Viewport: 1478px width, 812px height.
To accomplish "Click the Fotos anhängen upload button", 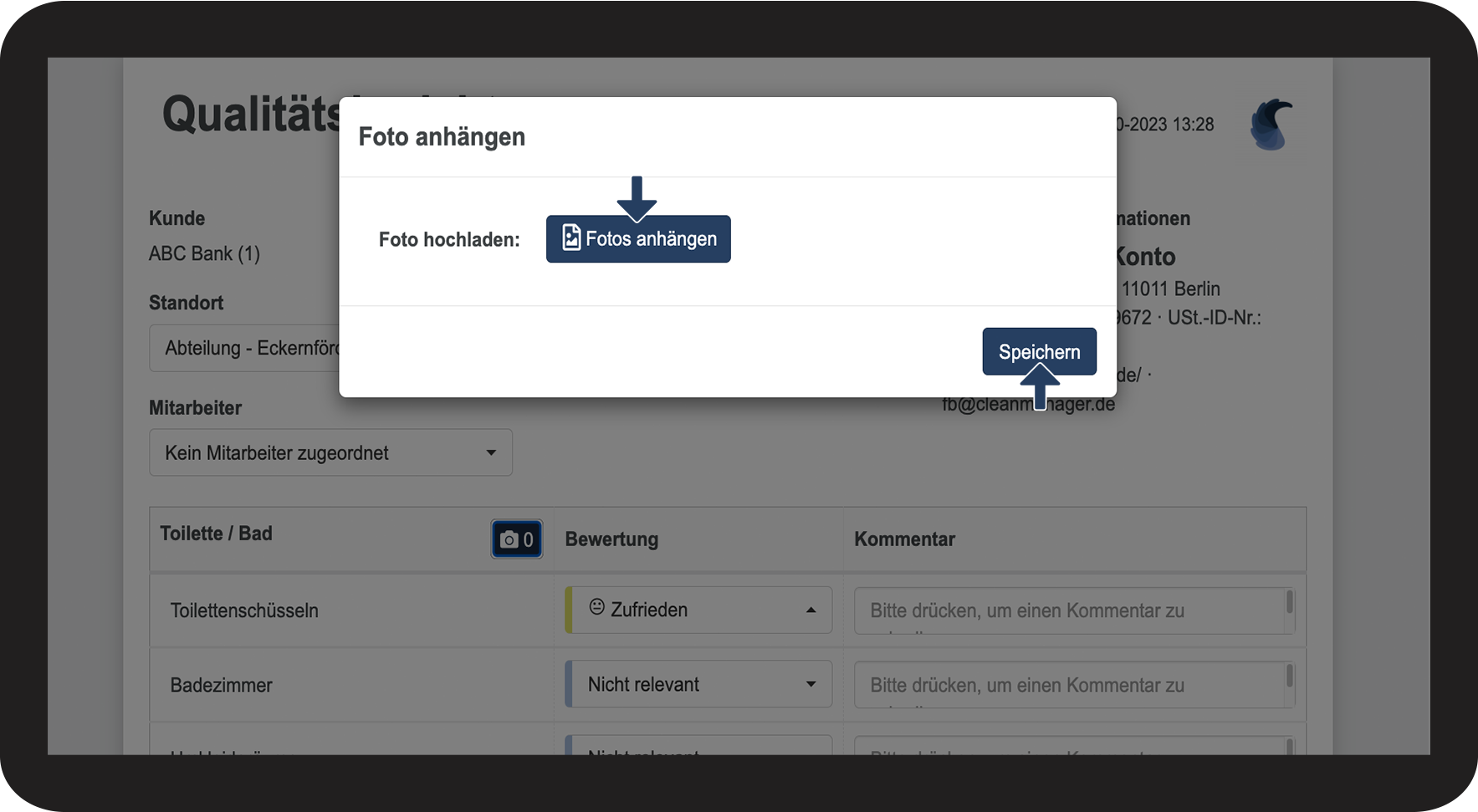I will click(638, 239).
